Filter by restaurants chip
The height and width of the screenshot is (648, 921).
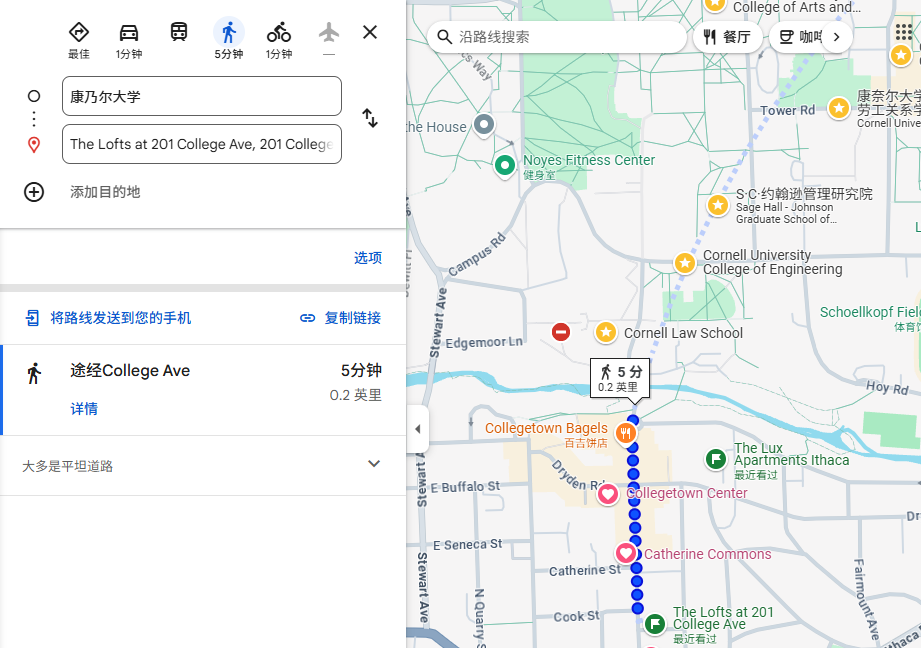(727, 37)
